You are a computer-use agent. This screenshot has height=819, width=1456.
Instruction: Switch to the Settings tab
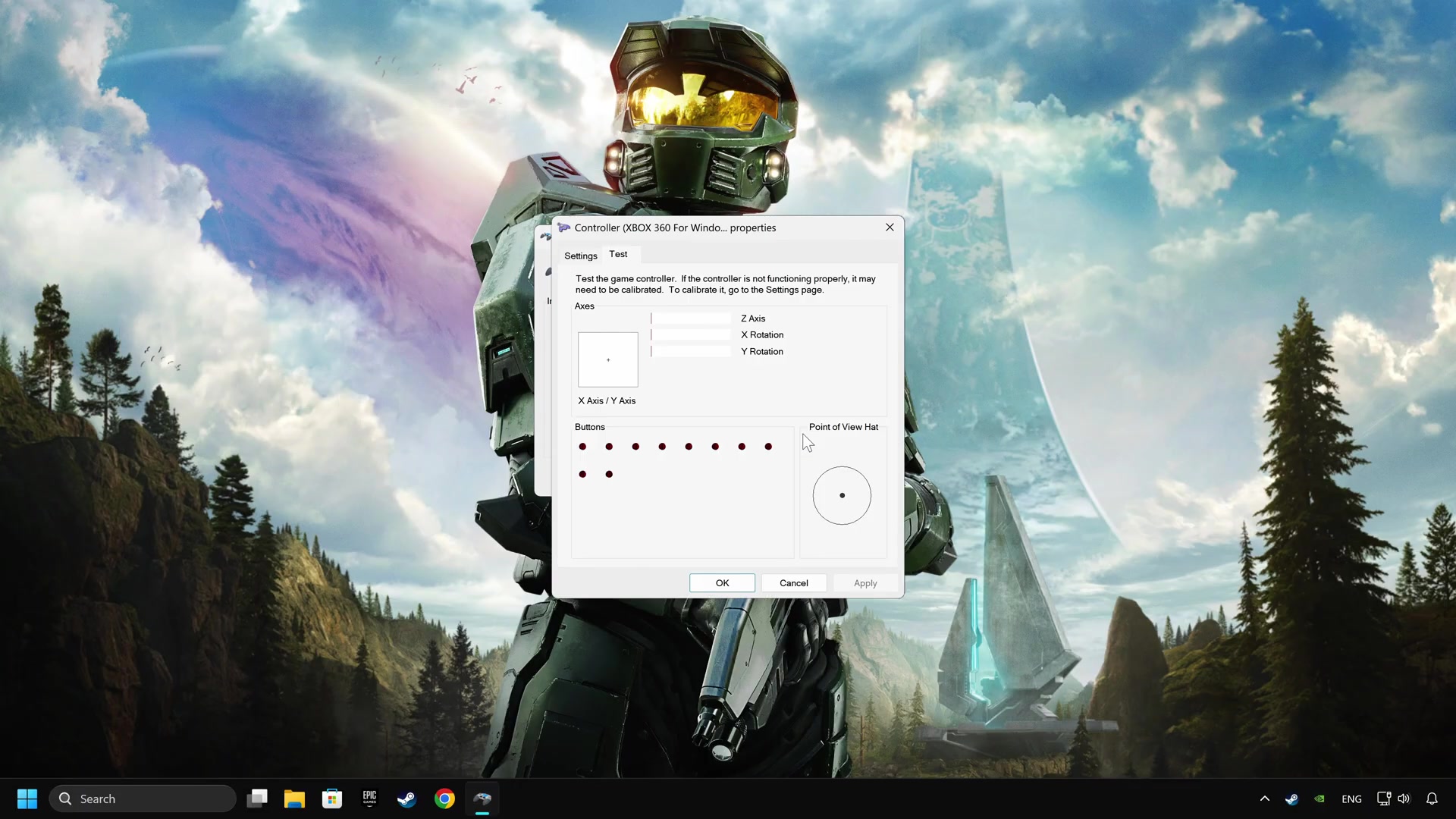tap(581, 256)
